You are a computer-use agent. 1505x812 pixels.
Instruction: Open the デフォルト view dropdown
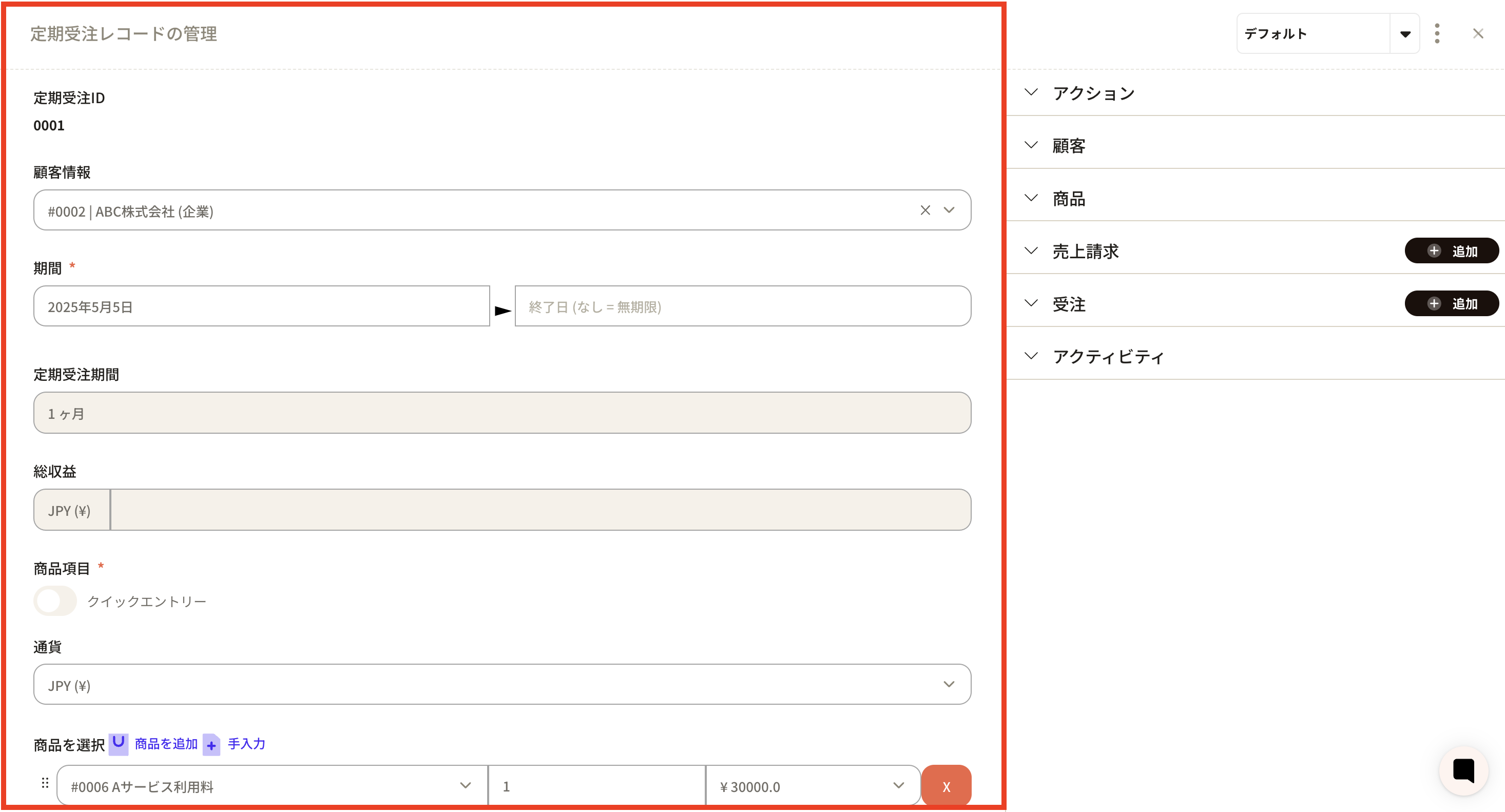pyautogui.click(x=1314, y=34)
